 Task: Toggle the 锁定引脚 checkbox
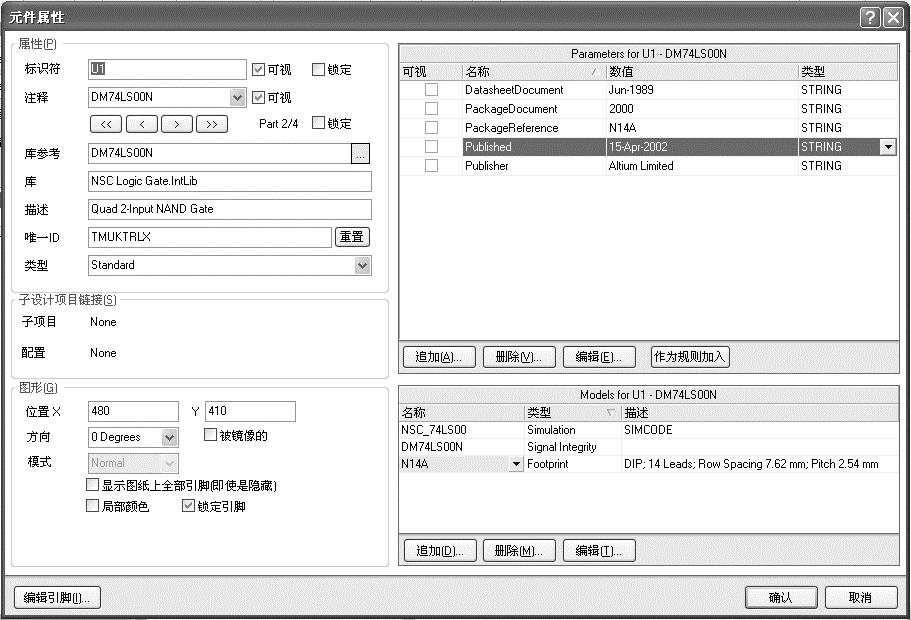pos(188,506)
